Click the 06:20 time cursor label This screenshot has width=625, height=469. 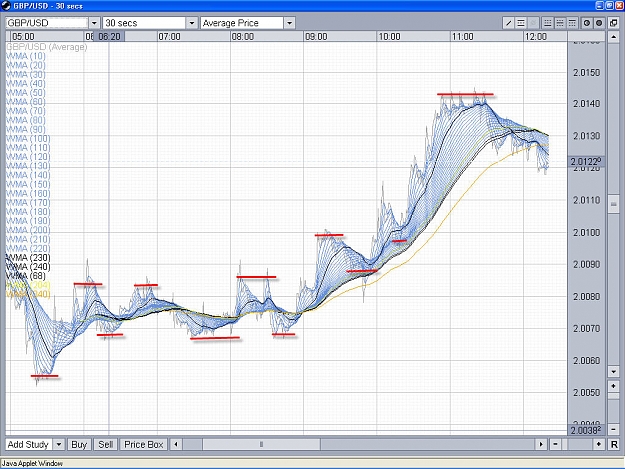click(109, 37)
